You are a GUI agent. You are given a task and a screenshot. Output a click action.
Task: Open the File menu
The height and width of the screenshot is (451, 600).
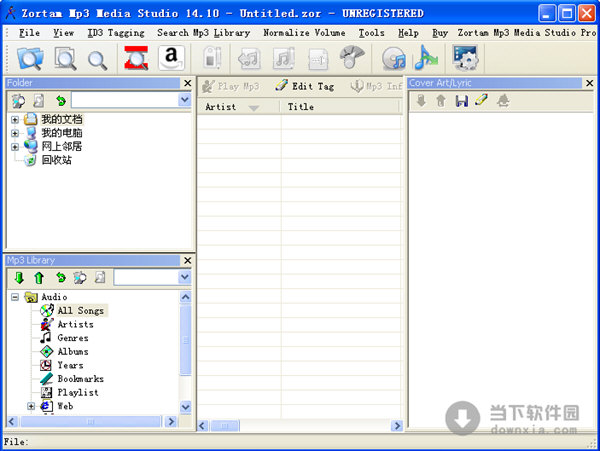[29, 33]
